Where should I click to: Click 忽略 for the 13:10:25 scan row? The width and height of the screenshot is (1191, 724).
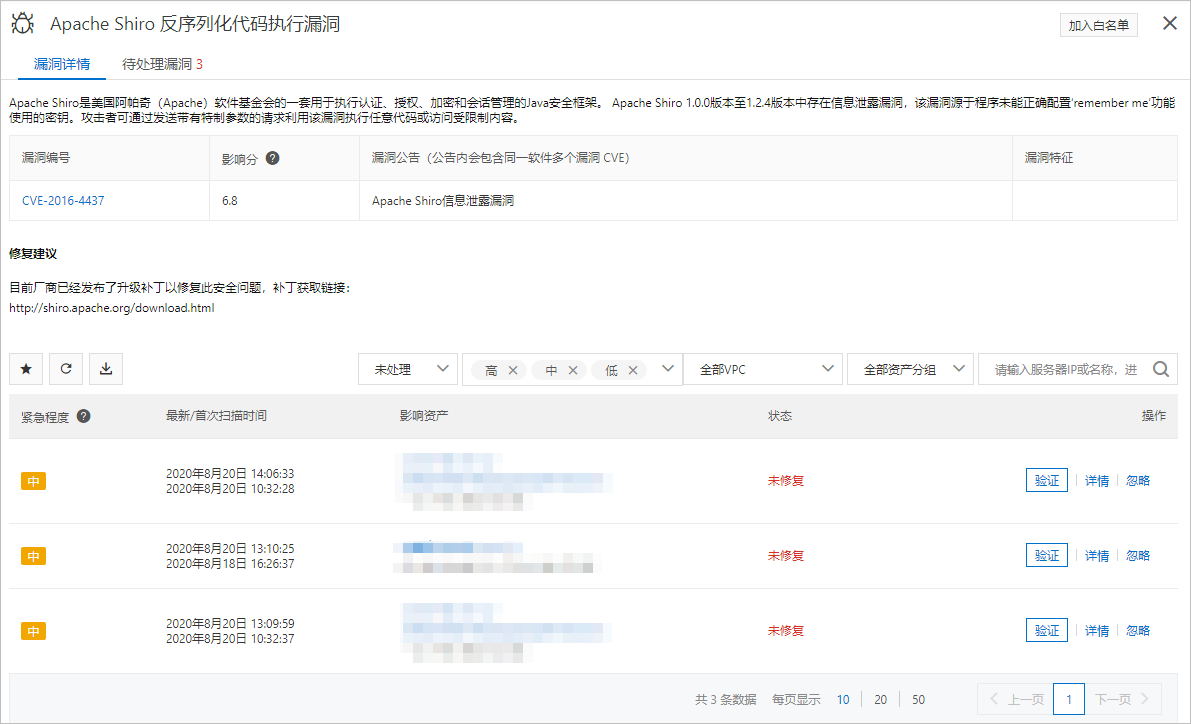pyautogui.click(x=1138, y=555)
